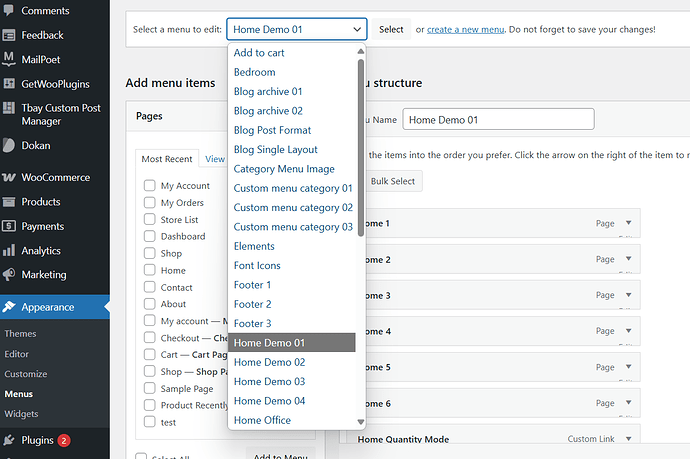The height and width of the screenshot is (459, 690).
Task: Pick Footer 2 from the dropdown list
Action: 292,305
